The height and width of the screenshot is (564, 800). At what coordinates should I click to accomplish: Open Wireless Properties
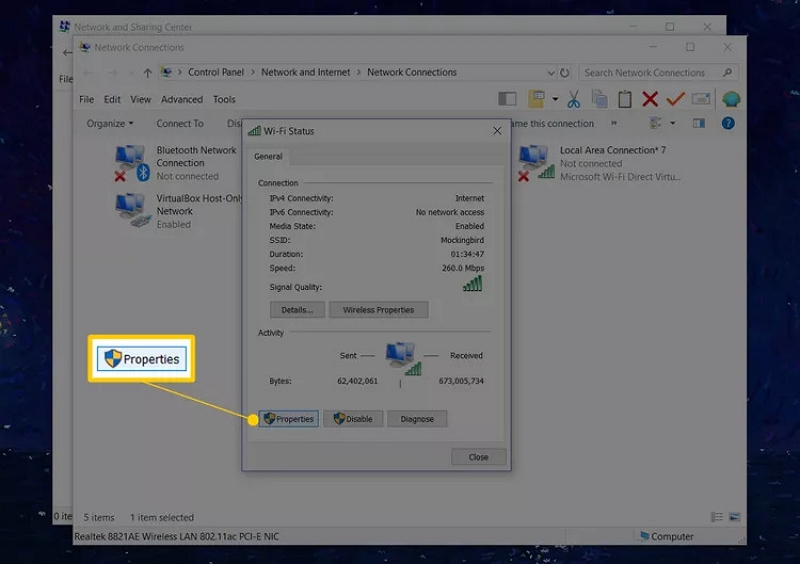378,310
